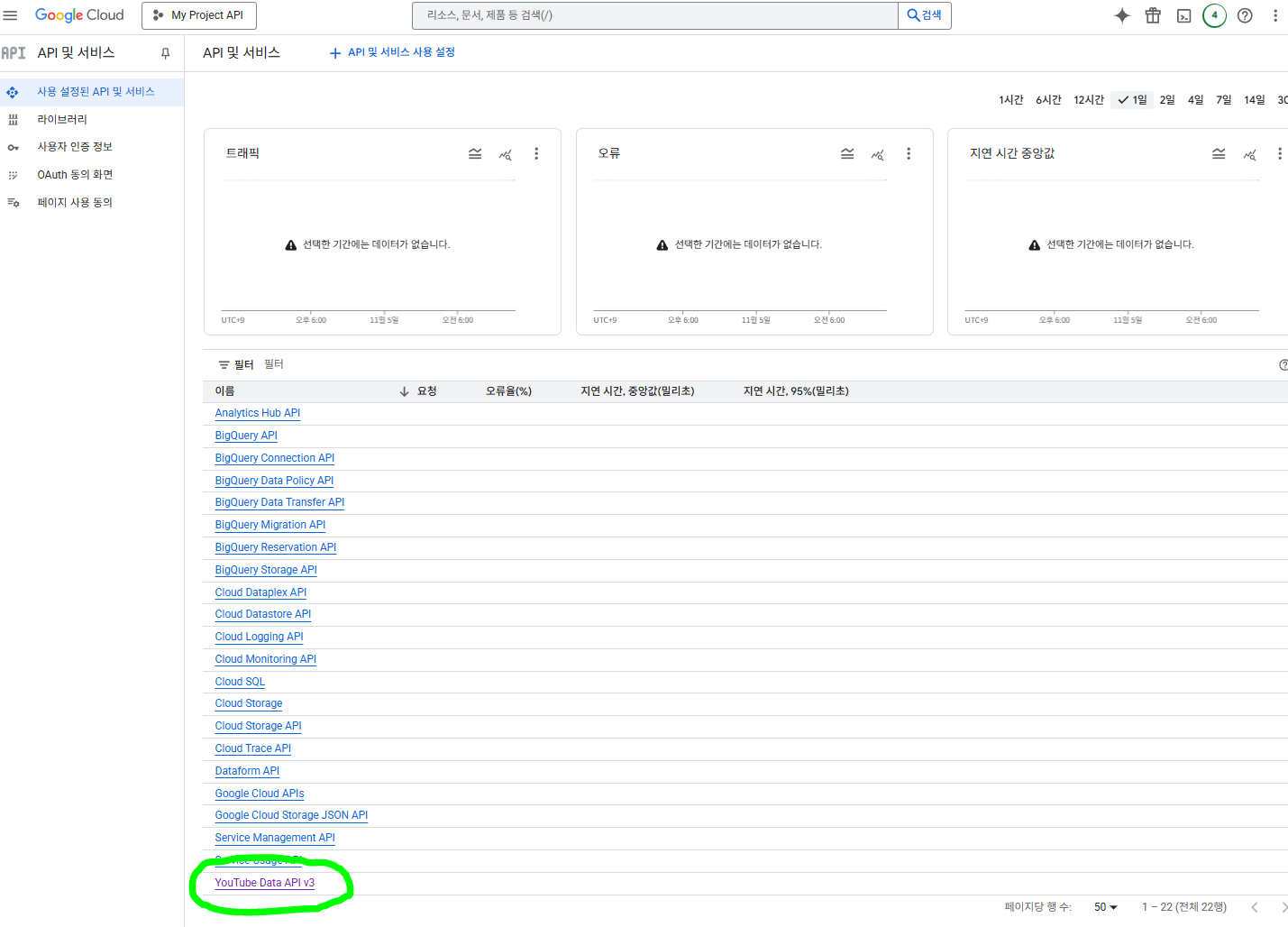Screen dimensions: 1288x927
Task: Open more options on 오류 chart
Action: point(909,154)
